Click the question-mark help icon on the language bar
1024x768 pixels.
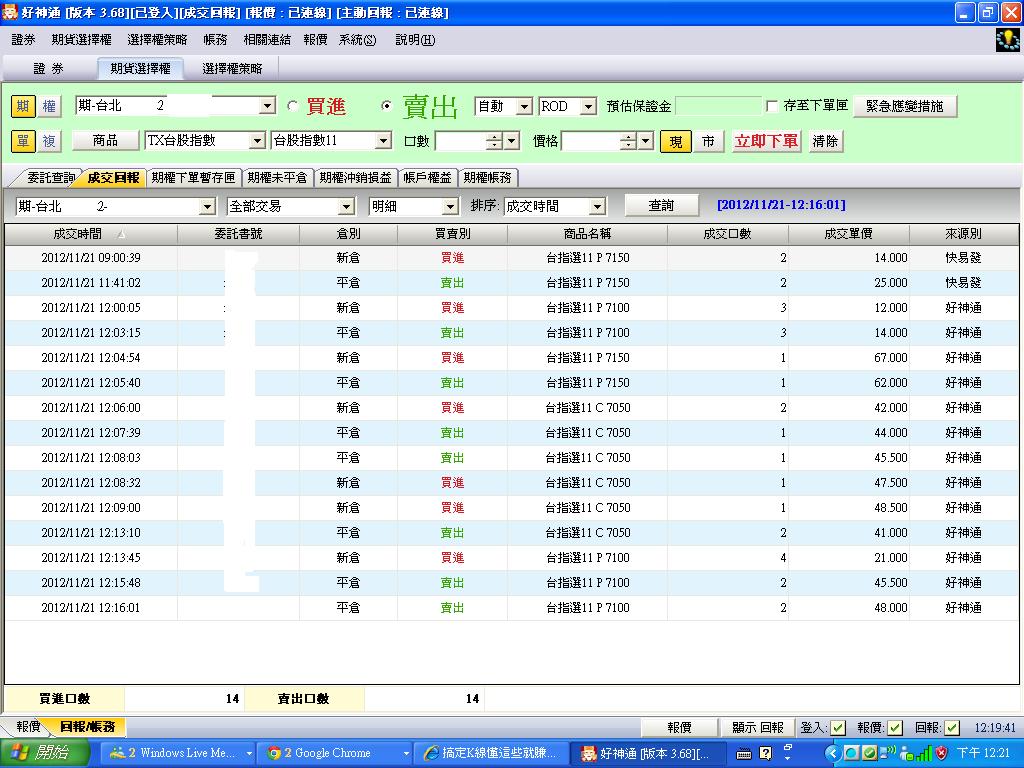(765, 754)
